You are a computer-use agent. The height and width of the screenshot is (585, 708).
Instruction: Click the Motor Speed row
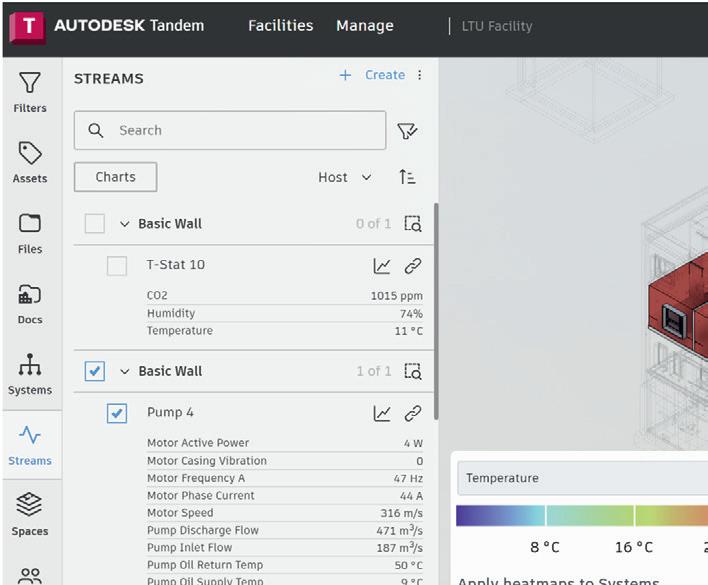tap(285, 513)
